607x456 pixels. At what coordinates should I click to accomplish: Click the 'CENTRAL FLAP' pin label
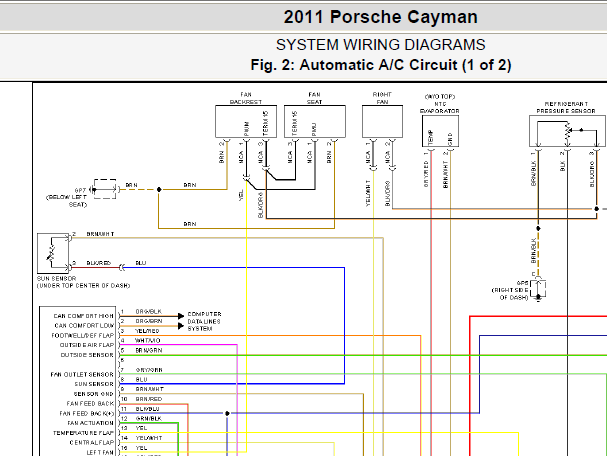[x=92, y=442]
